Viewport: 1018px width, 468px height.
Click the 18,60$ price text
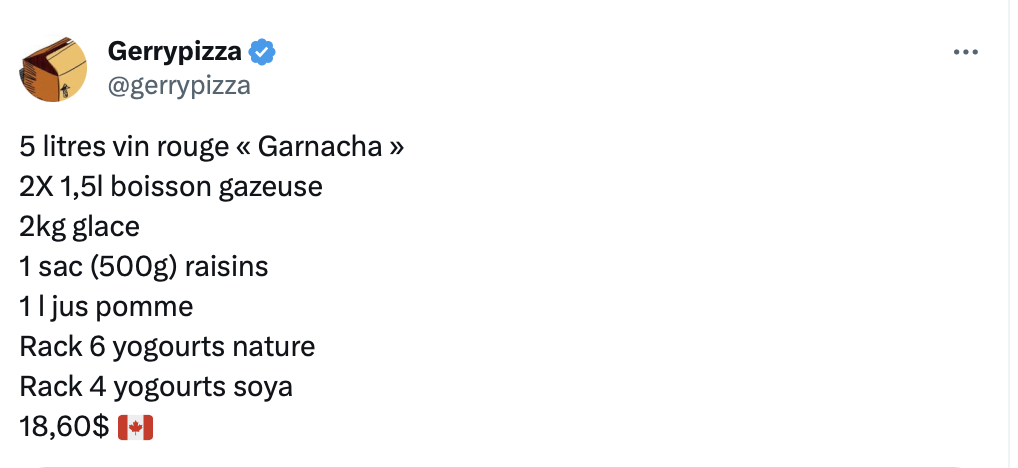pyautogui.click(x=65, y=428)
